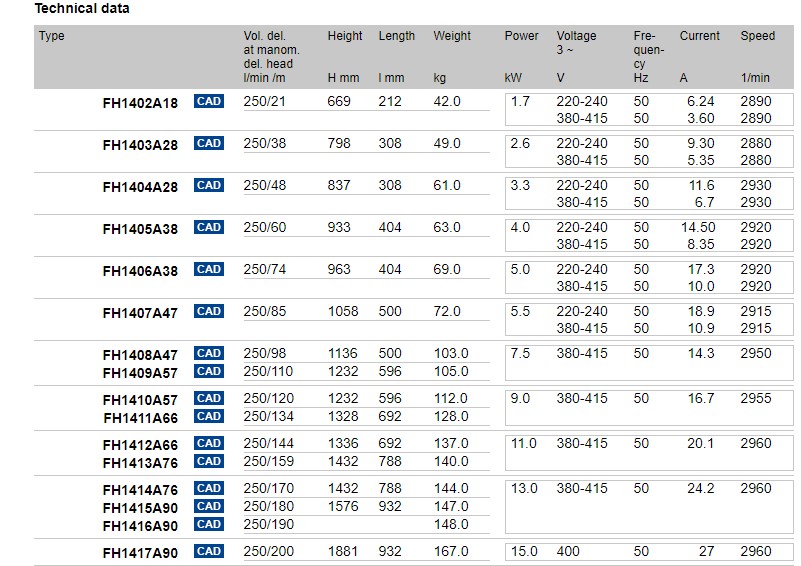The height and width of the screenshot is (566, 801).
Task: Click CAD badge next to FH1404A28
Action: pyautogui.click(x=209, y=185)
